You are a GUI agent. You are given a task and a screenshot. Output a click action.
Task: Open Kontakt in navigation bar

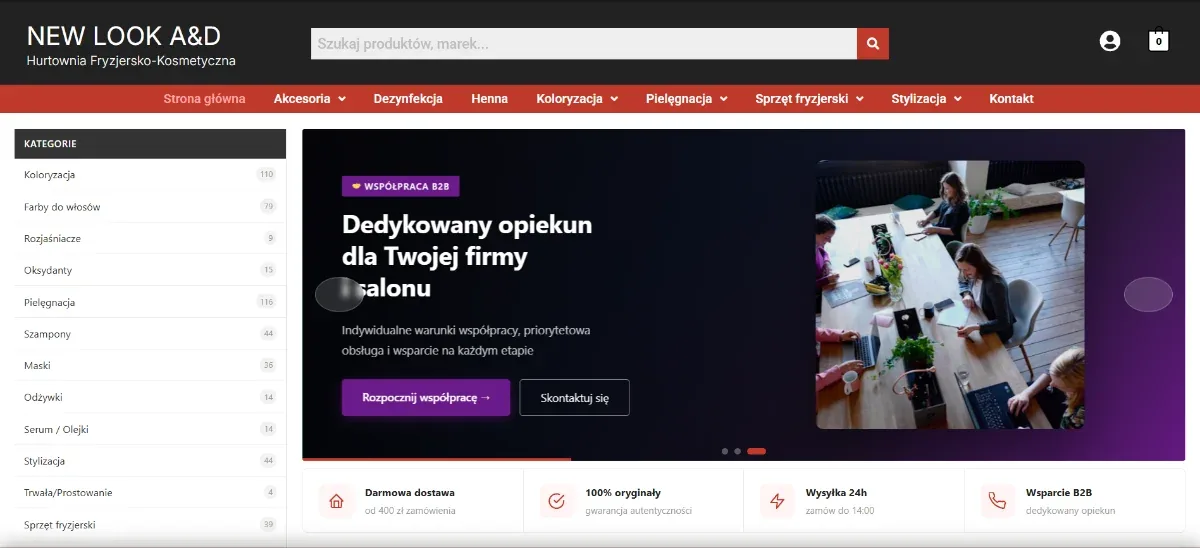1011,99
